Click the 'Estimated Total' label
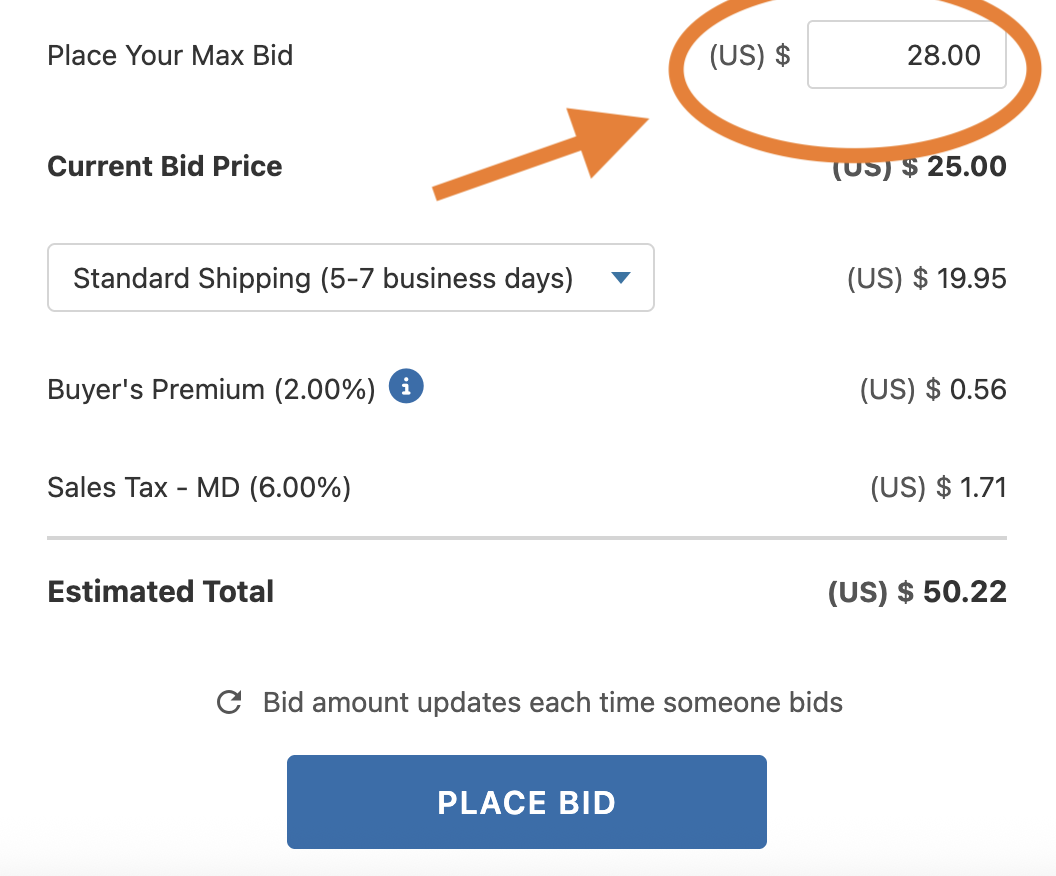This screenshot has width=1056, height=876. pyautogui.click(x=160, y=592)
